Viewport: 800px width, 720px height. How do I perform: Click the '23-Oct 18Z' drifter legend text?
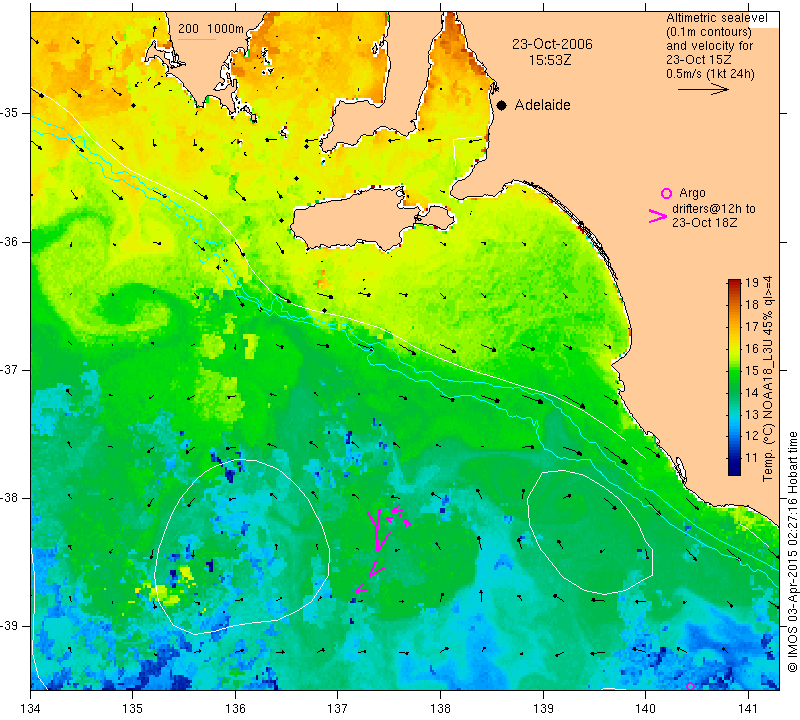click(x=704, y=222)
